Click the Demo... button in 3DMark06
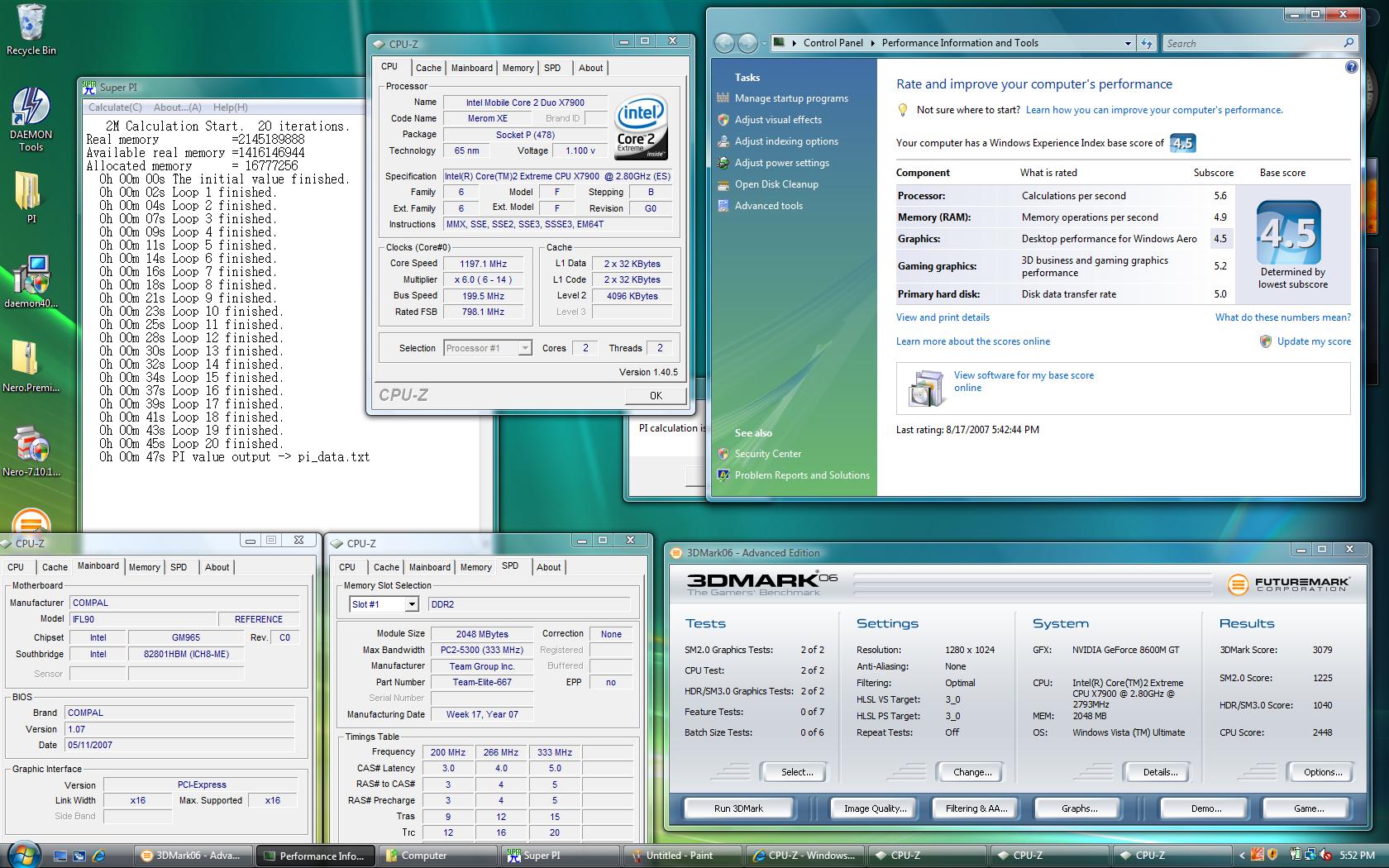1389x868 pixels. tap(1206, 808)
